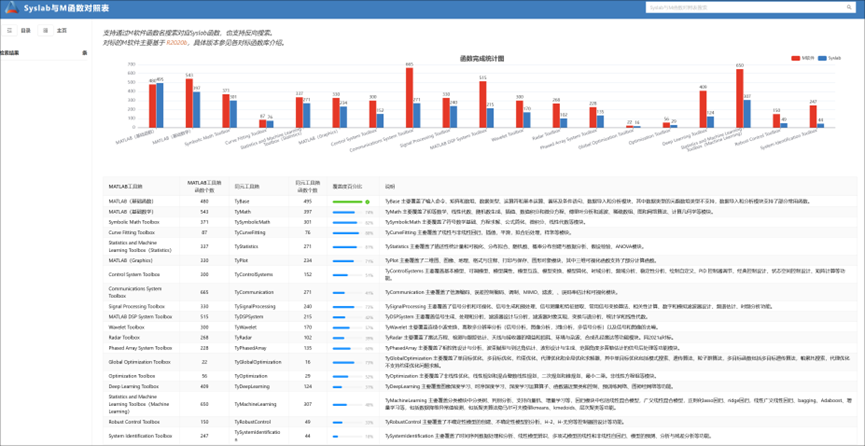The width and height of the screenshot is (865, 446).
Task: Click the red 543 bar in chart
Action: click(189, 103)
